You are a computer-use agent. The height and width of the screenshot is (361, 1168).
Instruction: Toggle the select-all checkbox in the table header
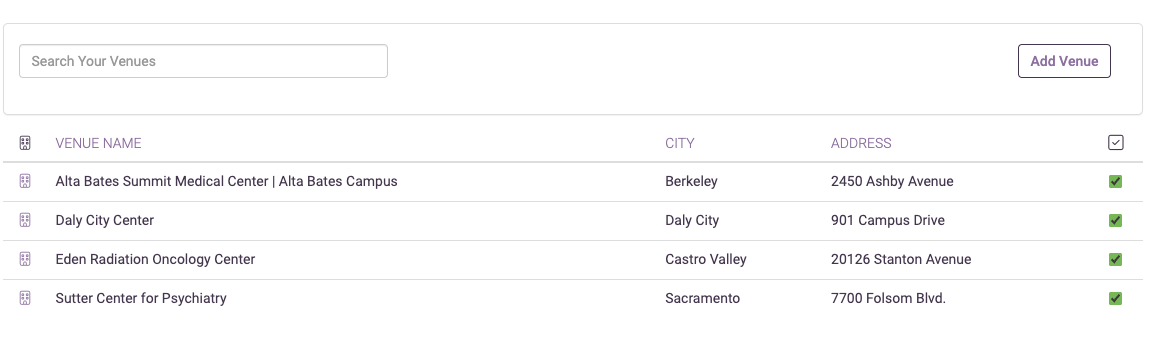1115,143
